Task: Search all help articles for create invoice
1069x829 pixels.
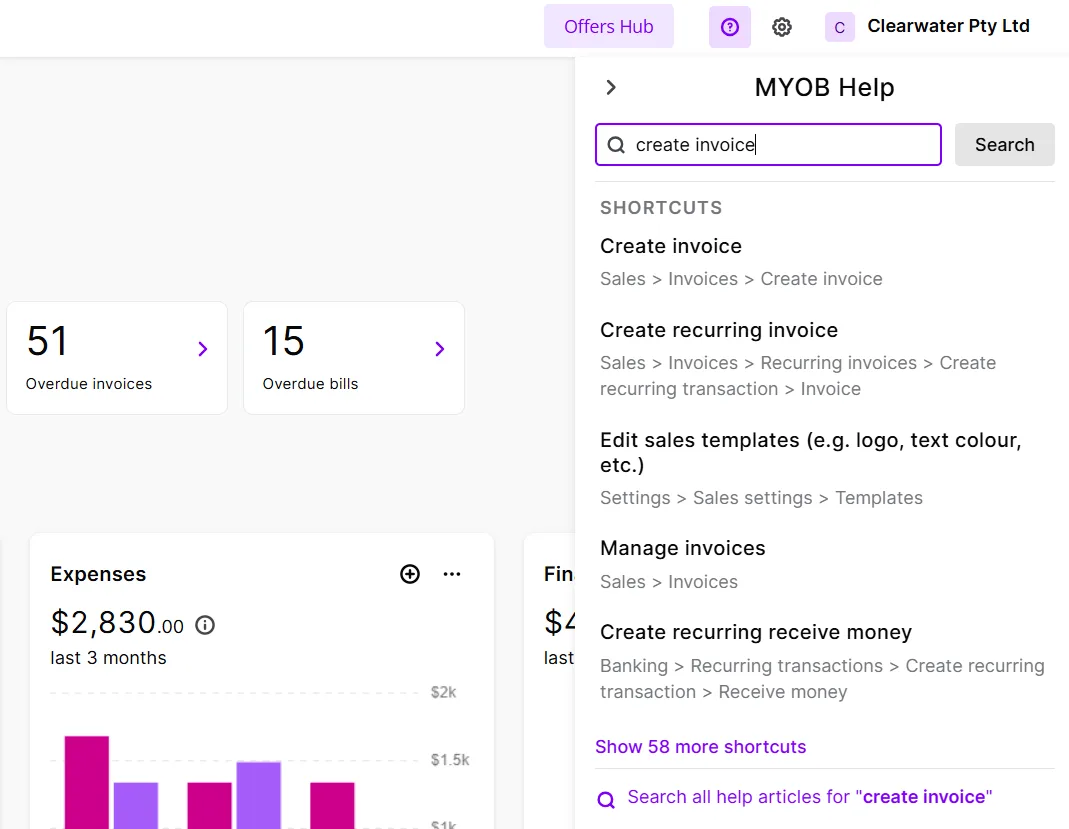Action: click(x=809, y=797)
